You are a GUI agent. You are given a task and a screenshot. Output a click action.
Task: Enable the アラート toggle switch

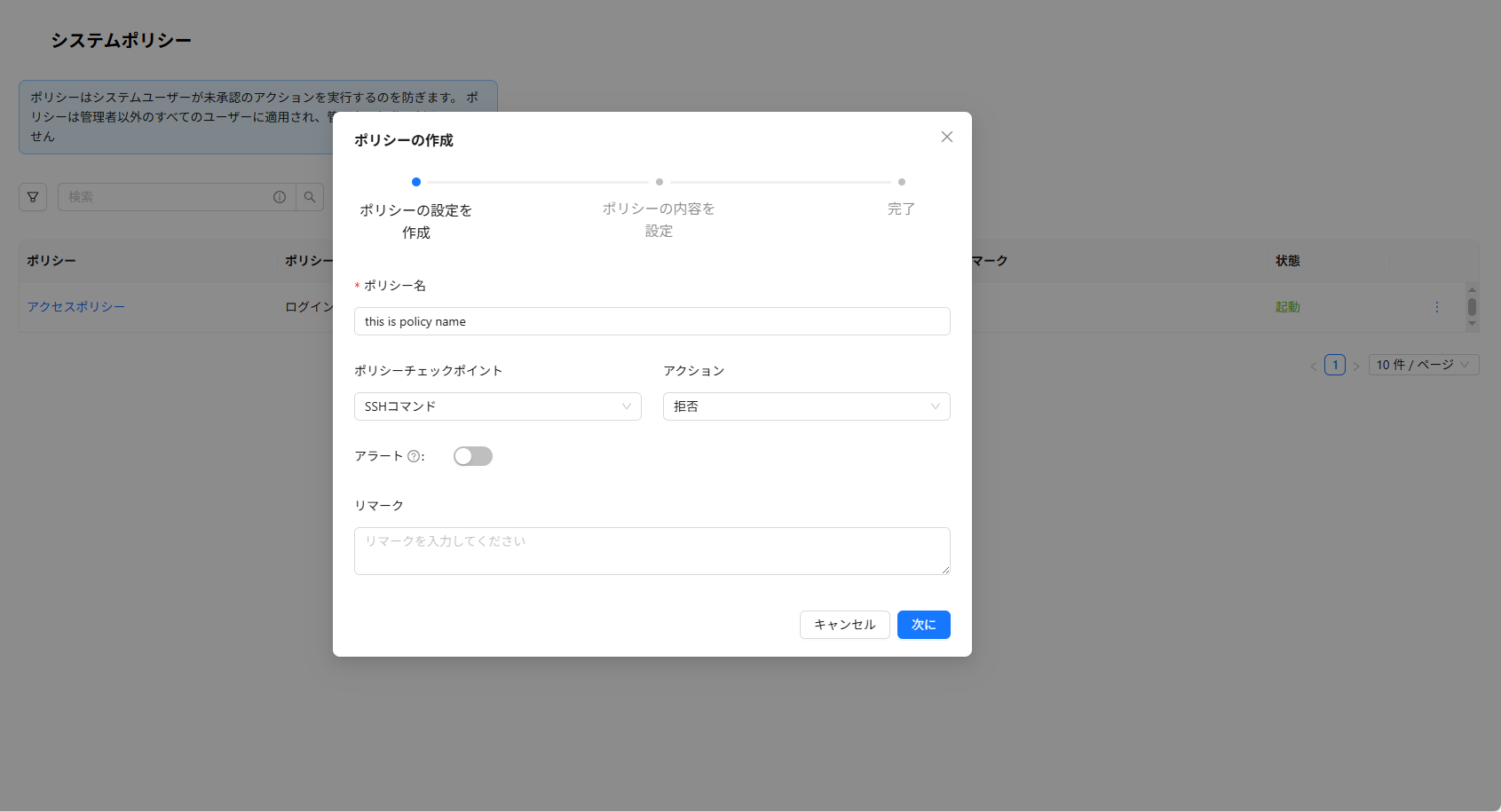[472, 456]
